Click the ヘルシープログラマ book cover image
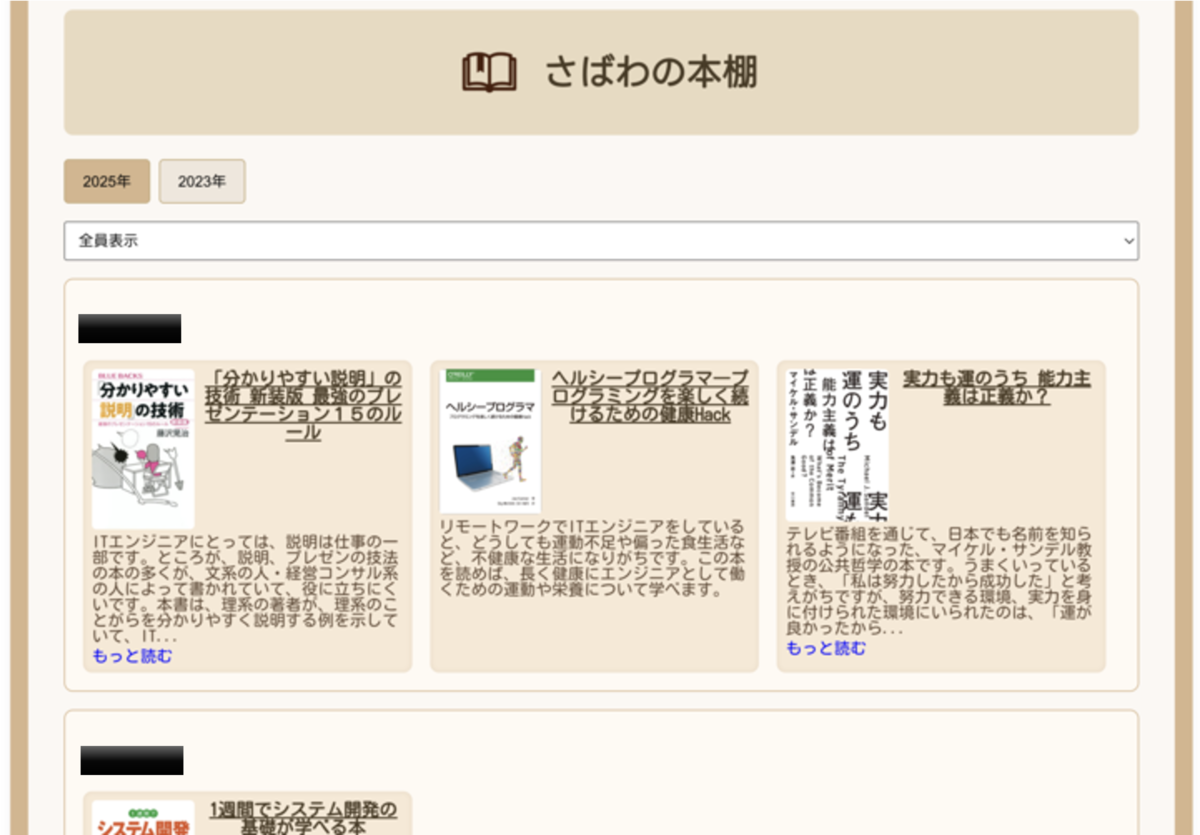Viewport: 1200px width, 835px height. pyautogui.click(x=490, y=441)
